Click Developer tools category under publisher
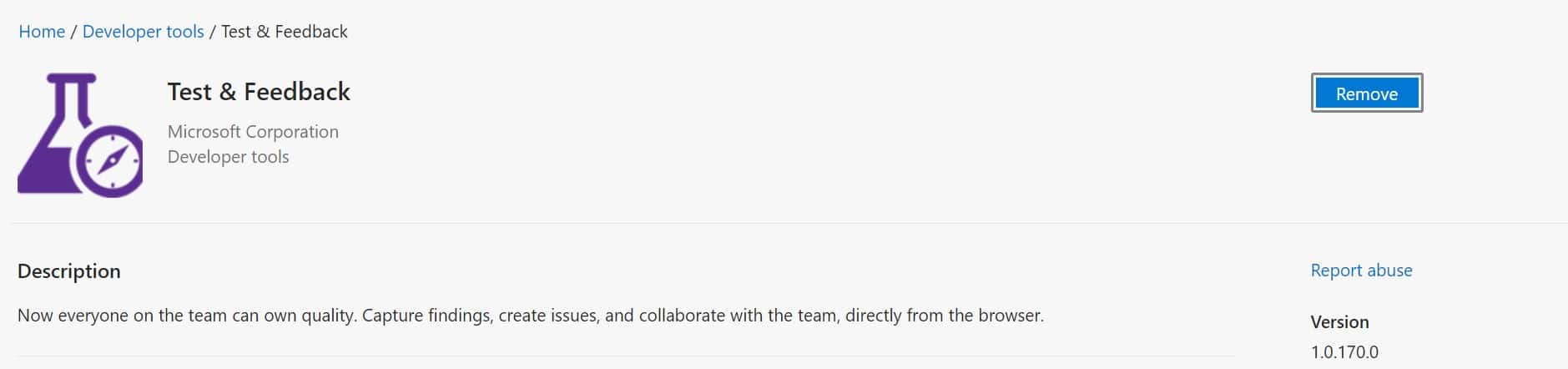Screen dimensions: 1568x369 point(228,157)
